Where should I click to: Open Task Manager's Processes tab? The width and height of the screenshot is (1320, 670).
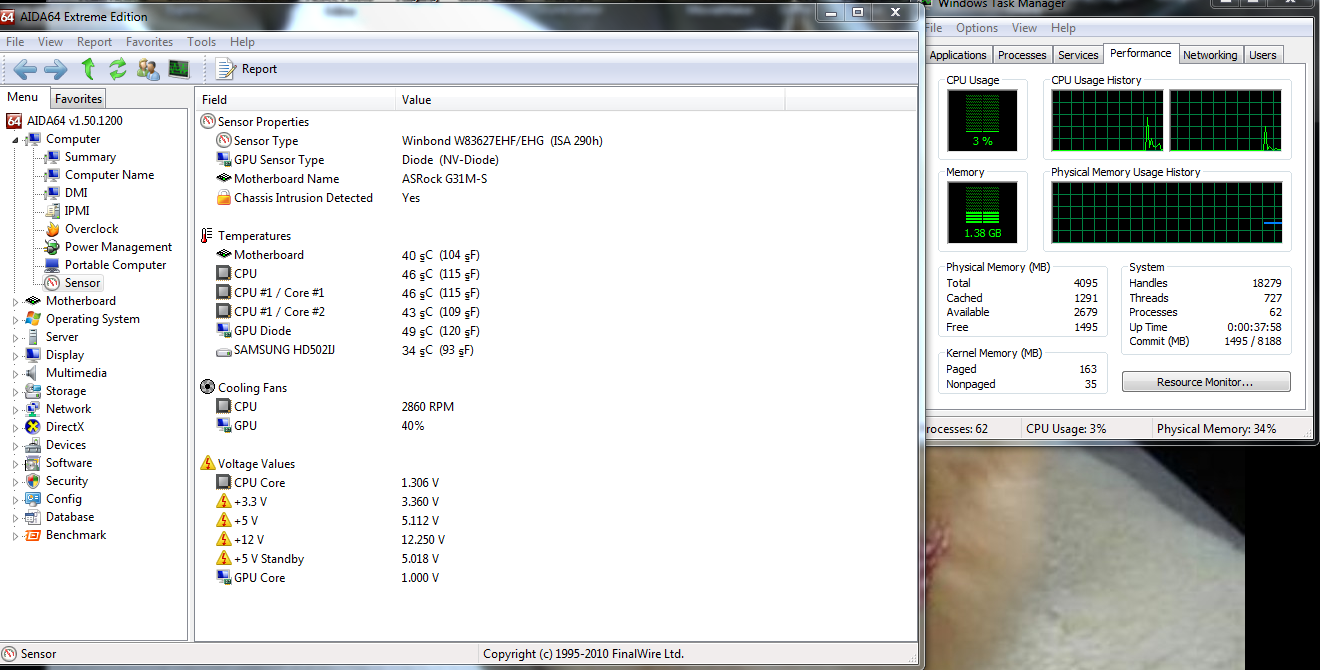1022,55
